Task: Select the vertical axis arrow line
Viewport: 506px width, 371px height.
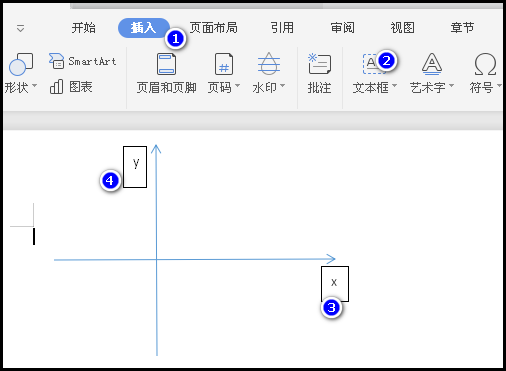Action: click(156, 250)
